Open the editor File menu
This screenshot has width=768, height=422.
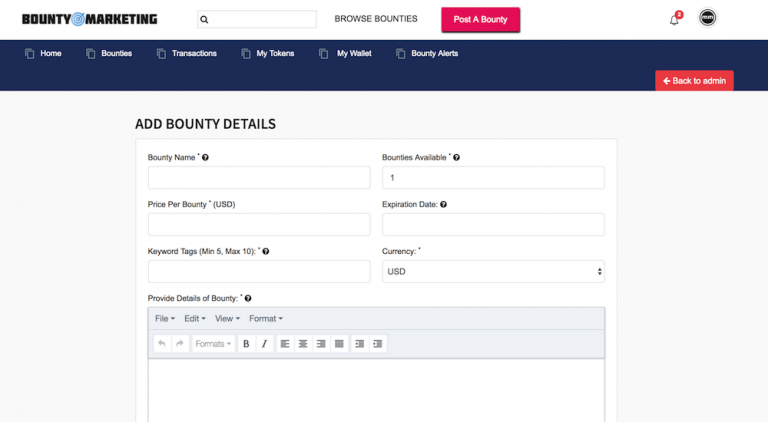coord(165,319)
